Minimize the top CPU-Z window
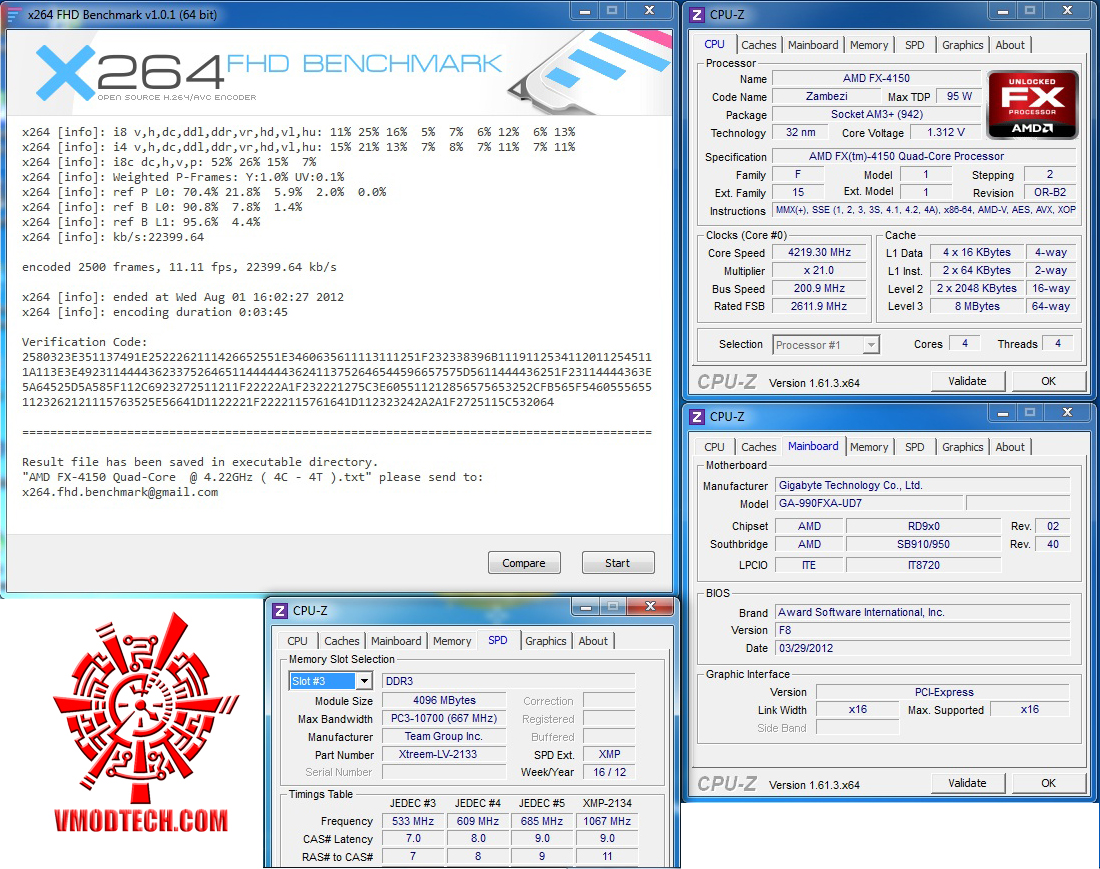 (x=1003, y=11)
